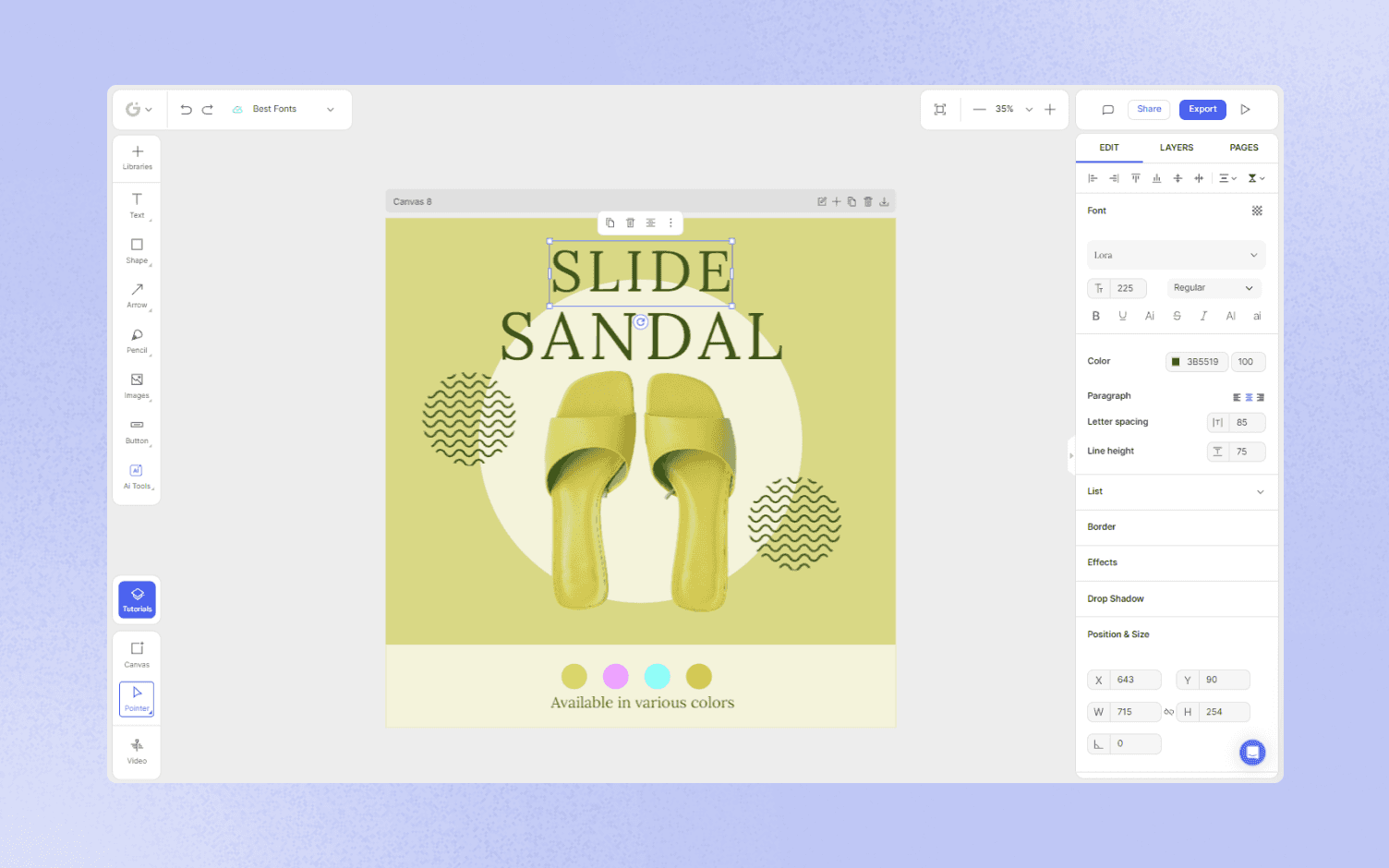The height and width of the screenshot is (868, 1389).
Task: Delete Canvas 8 with trash icon
Action: tap(868, 201)
